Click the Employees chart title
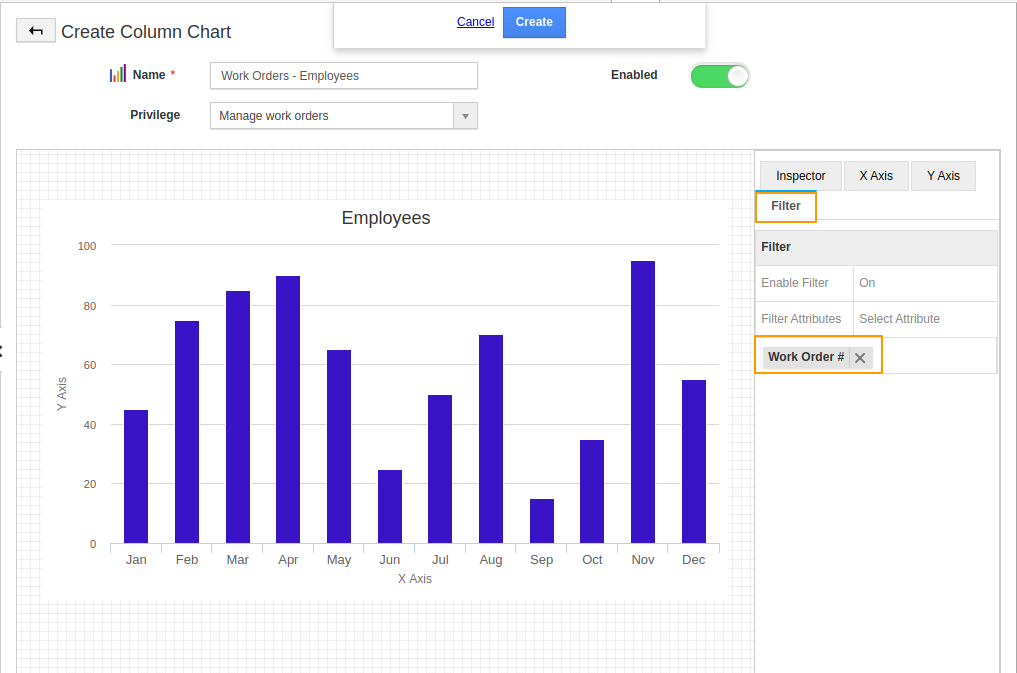The image size is (1017, 673). pyautogui.click(x=386, y=218)
